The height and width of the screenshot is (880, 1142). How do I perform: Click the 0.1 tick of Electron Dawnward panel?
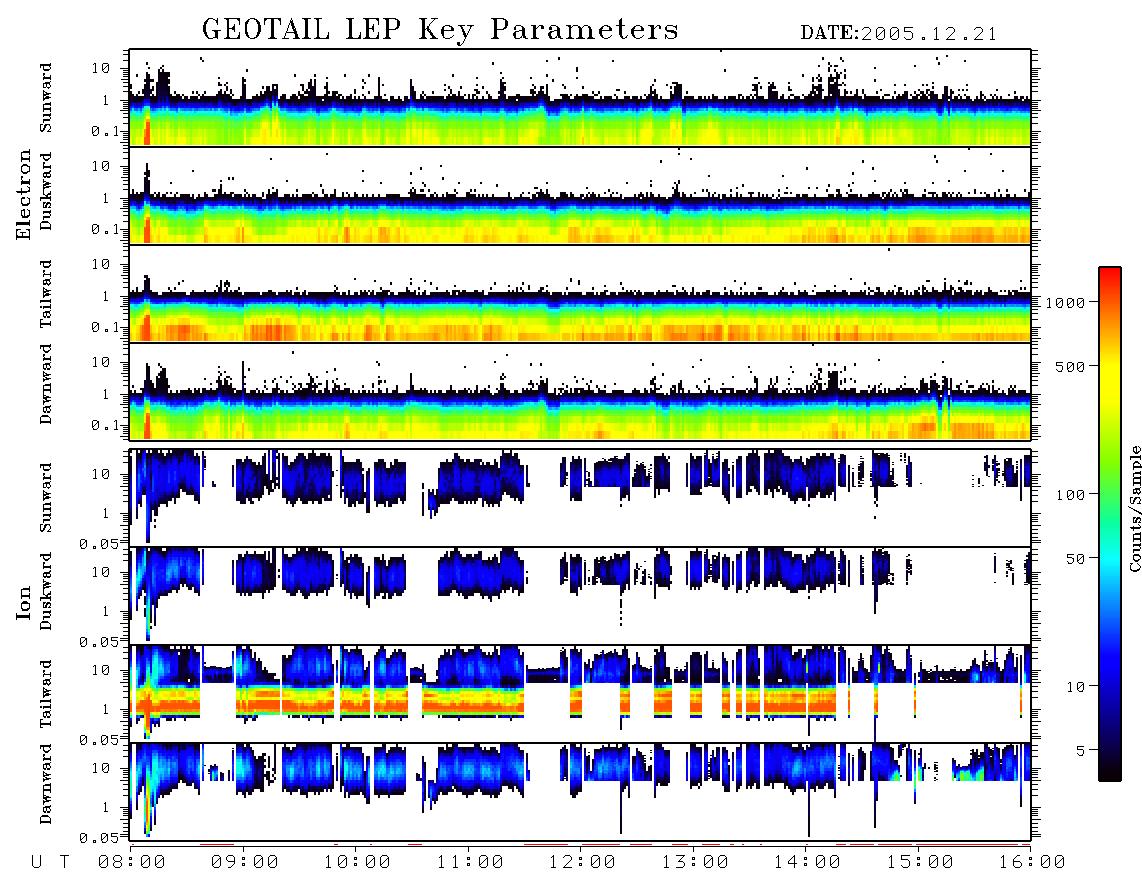(x=105, y=425)
